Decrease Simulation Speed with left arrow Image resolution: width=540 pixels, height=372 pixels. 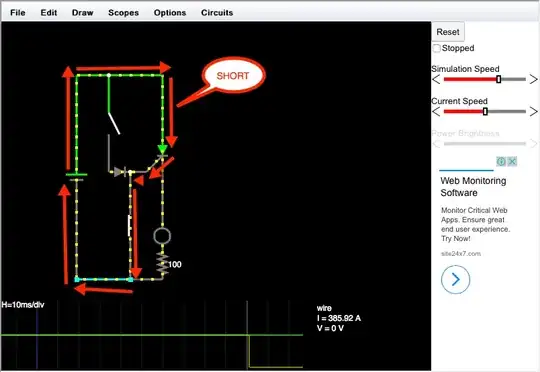436,80
